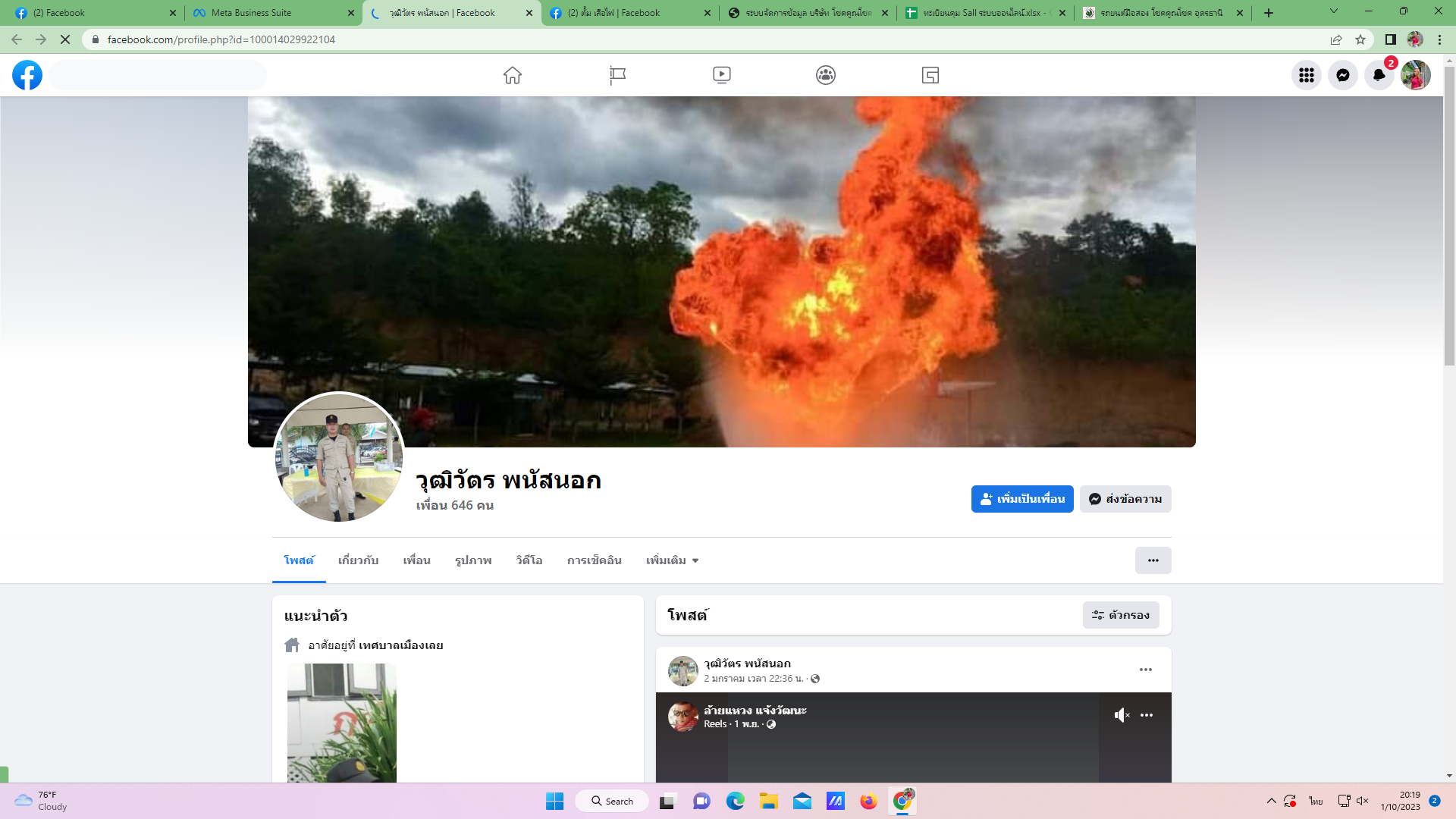
Task: Open Microsoft Edge from the taskbar
Action: coord(735,801)
